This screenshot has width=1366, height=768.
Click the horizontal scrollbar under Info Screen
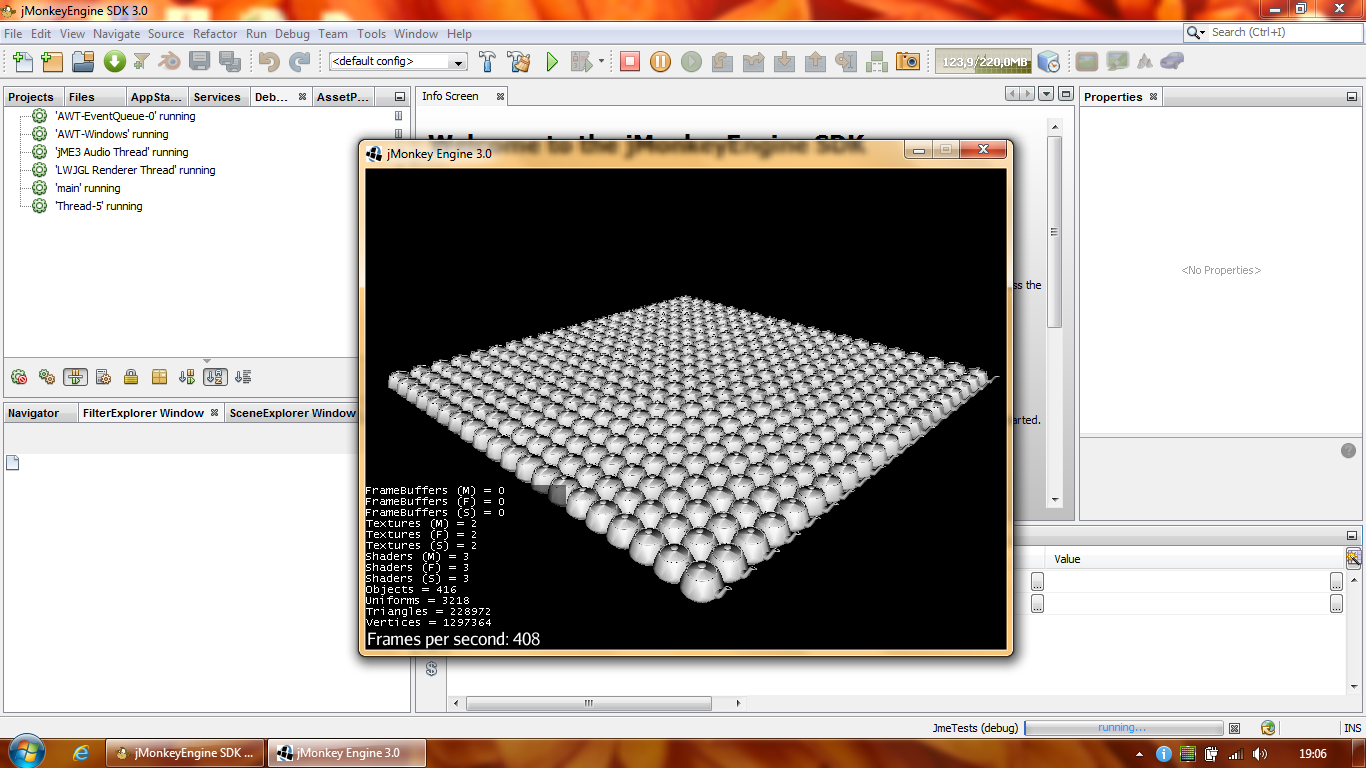[588, 703]
